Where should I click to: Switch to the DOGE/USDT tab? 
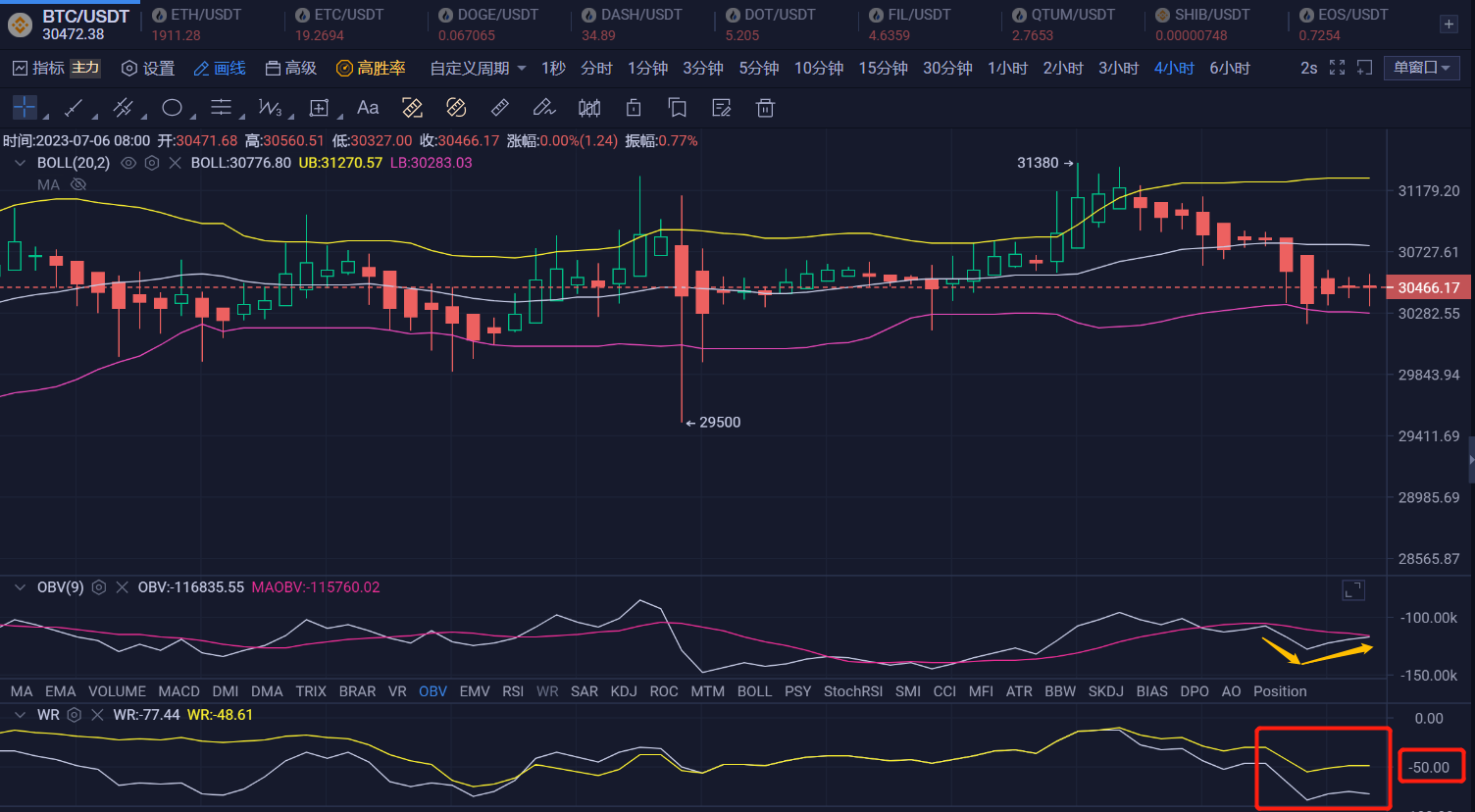(488, 25)
